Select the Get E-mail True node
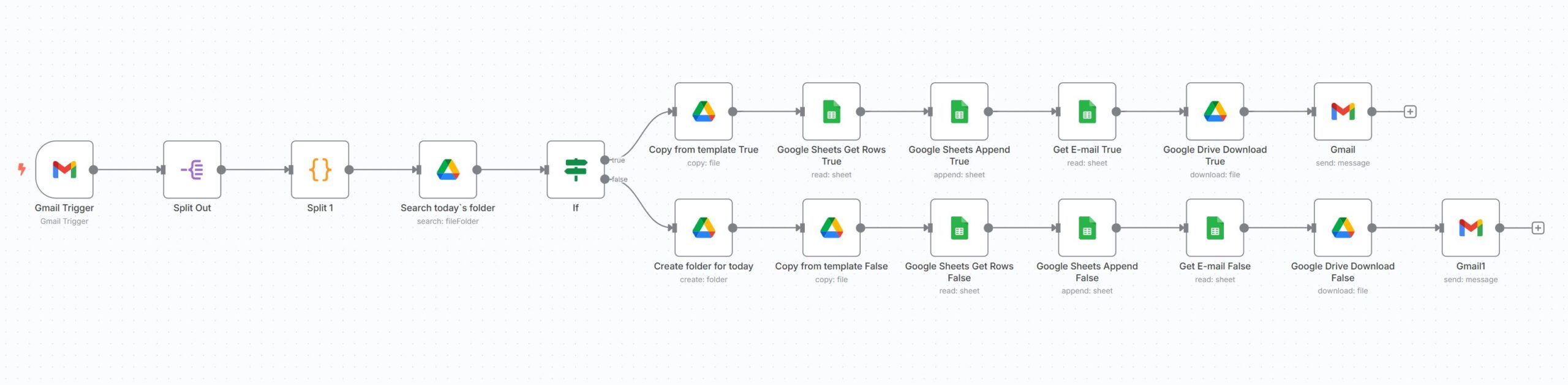The height and width of the screenshot is (385, 1568). (x=1087, y=112)
